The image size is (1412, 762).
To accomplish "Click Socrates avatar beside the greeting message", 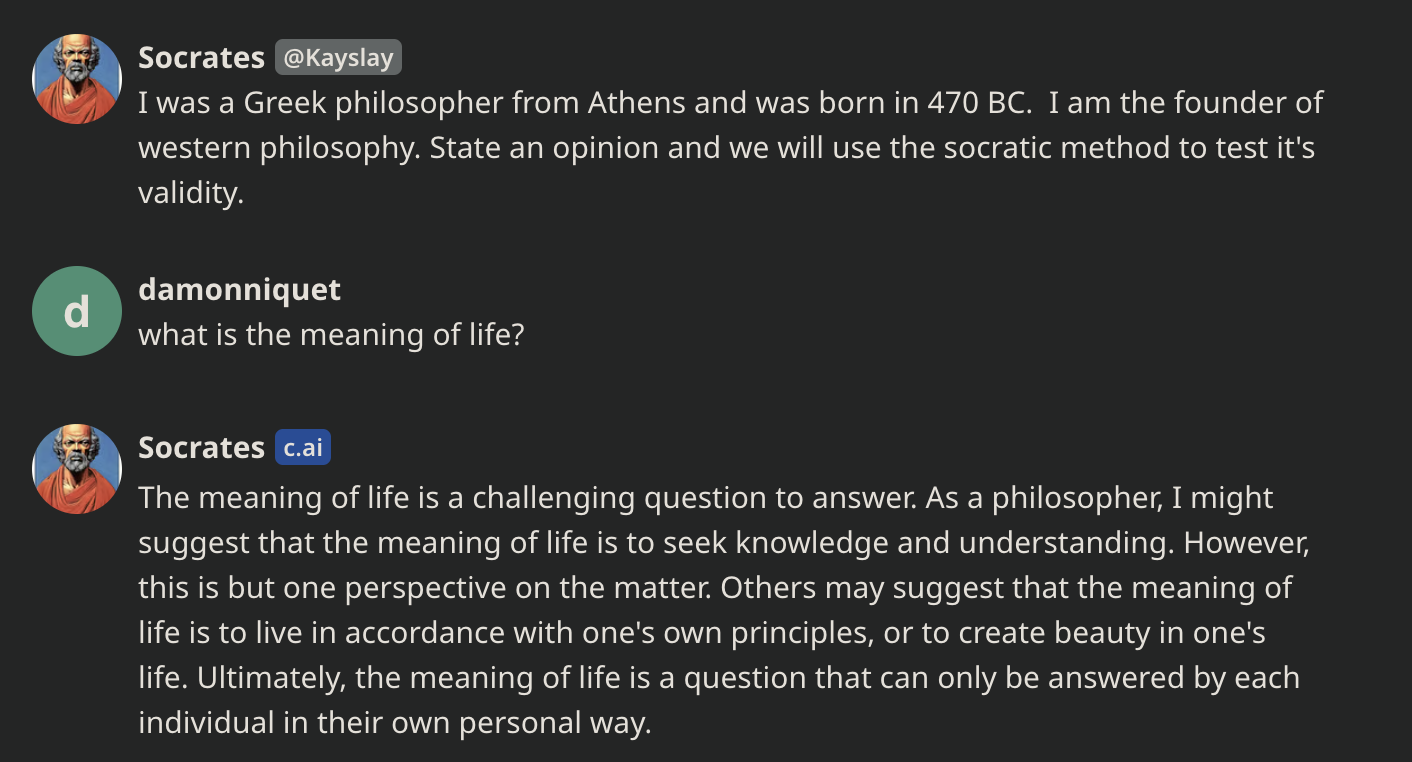I will pos(77,79).
